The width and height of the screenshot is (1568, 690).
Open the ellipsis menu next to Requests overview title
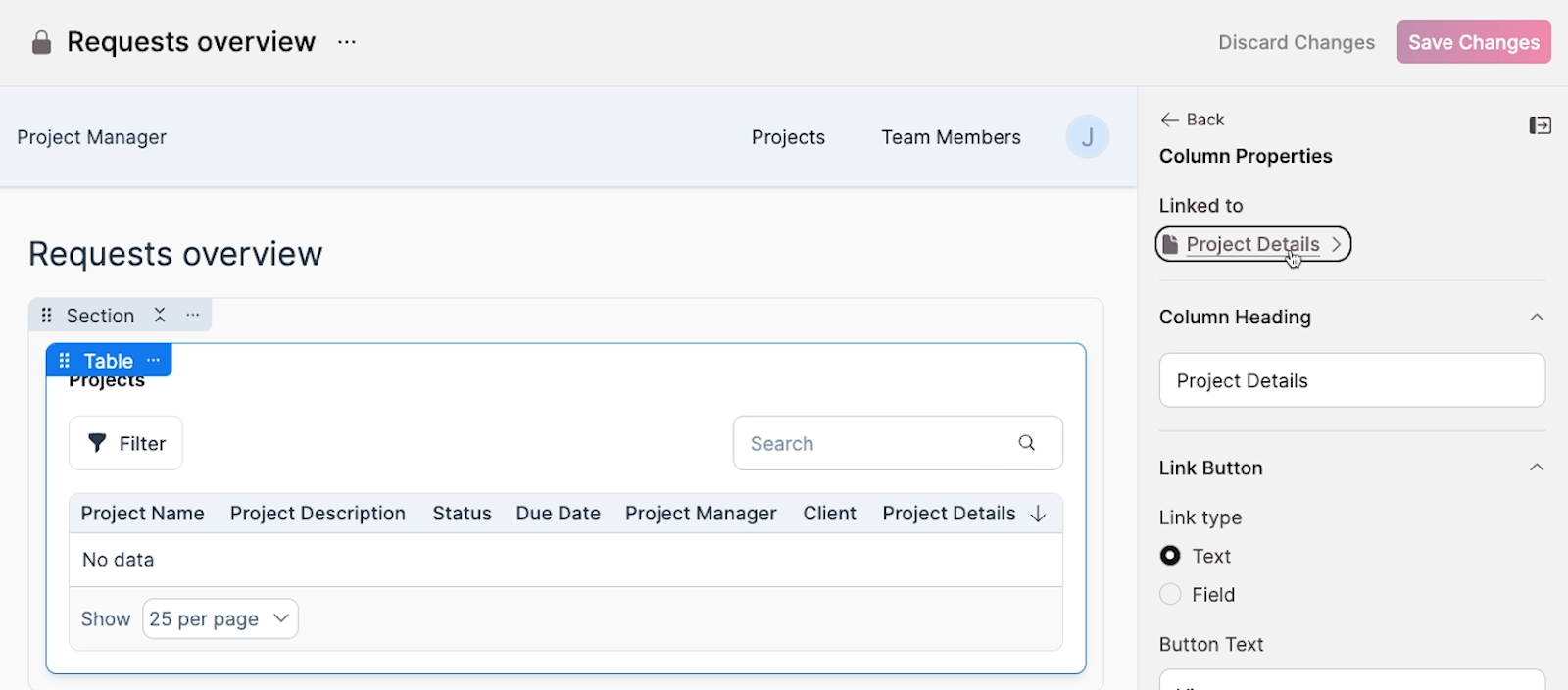pos(347,42)
